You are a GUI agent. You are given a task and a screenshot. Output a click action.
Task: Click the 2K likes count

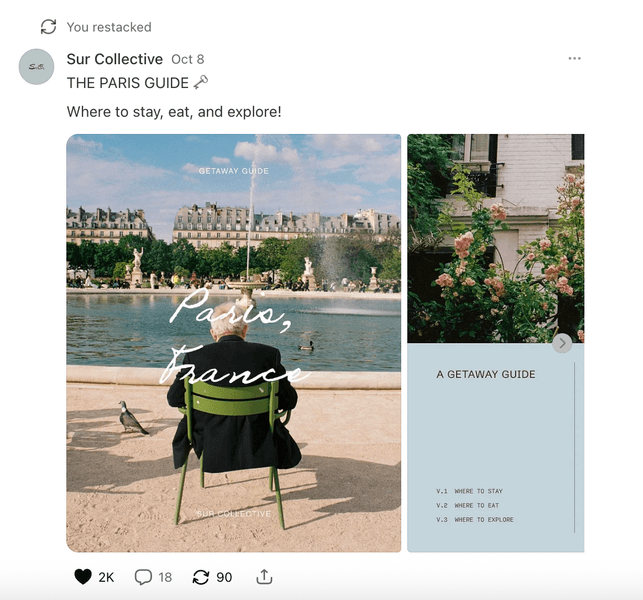coord(106,577)
